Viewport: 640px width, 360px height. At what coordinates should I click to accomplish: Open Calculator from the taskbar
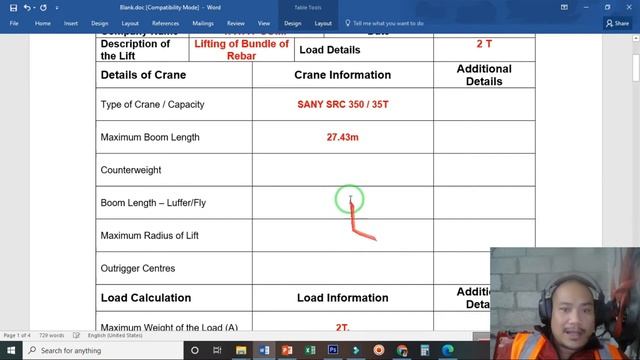(424, 350)
